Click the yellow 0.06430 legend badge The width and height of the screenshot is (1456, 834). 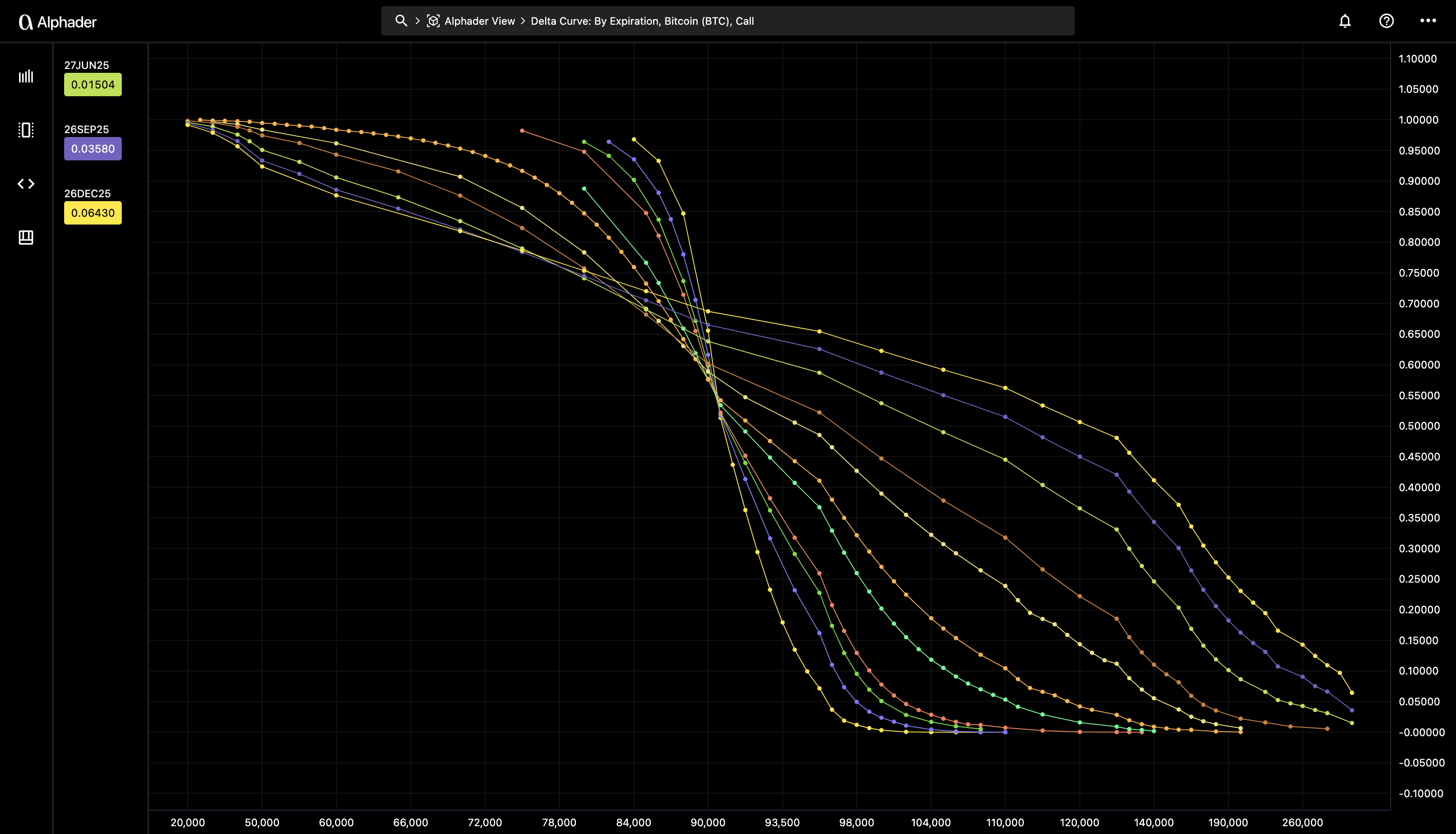pyautogui.click(x=93, y=213)
